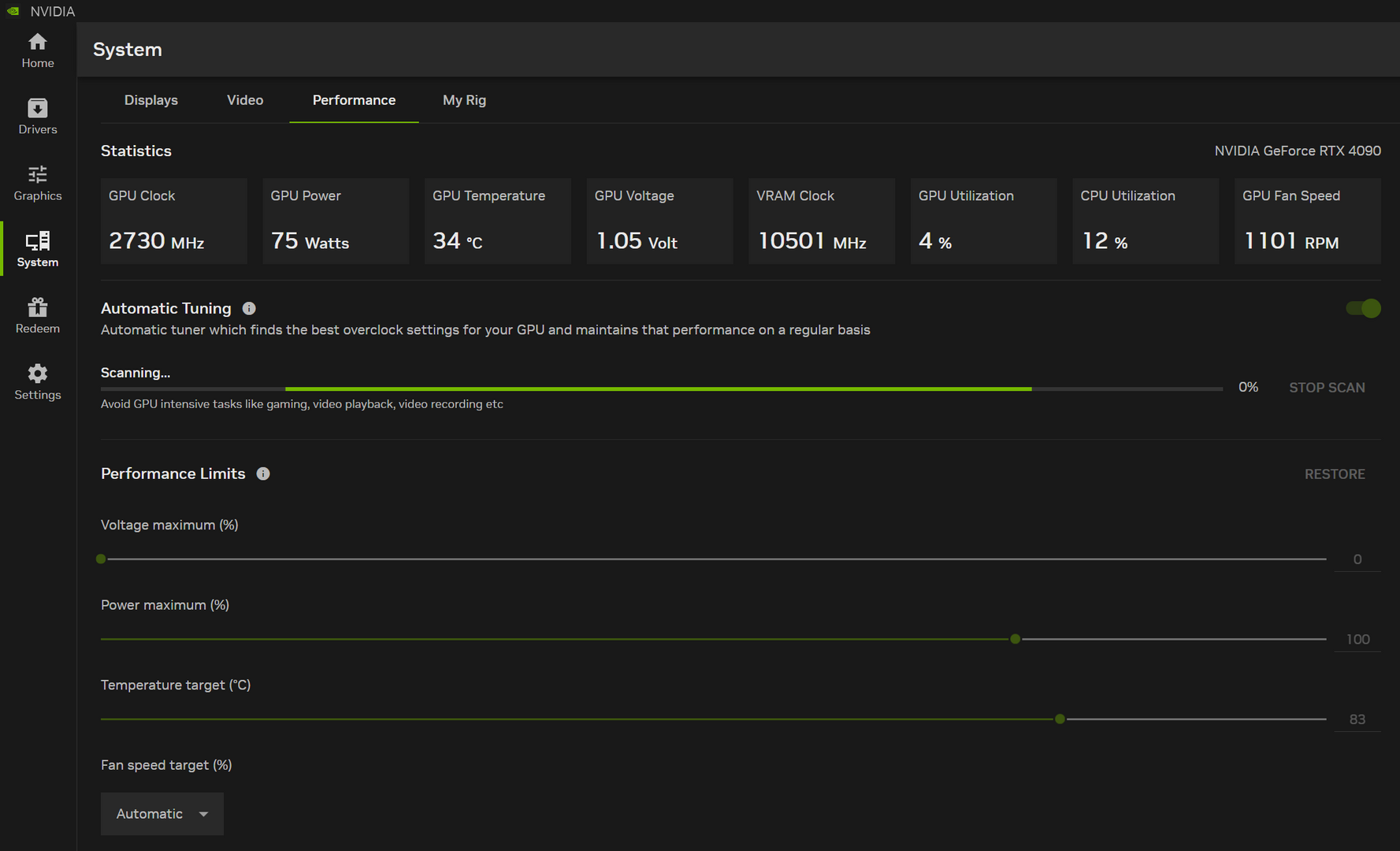Go to the Drivers section
The height and width of the screenshot is (851, 1400).
38,117
